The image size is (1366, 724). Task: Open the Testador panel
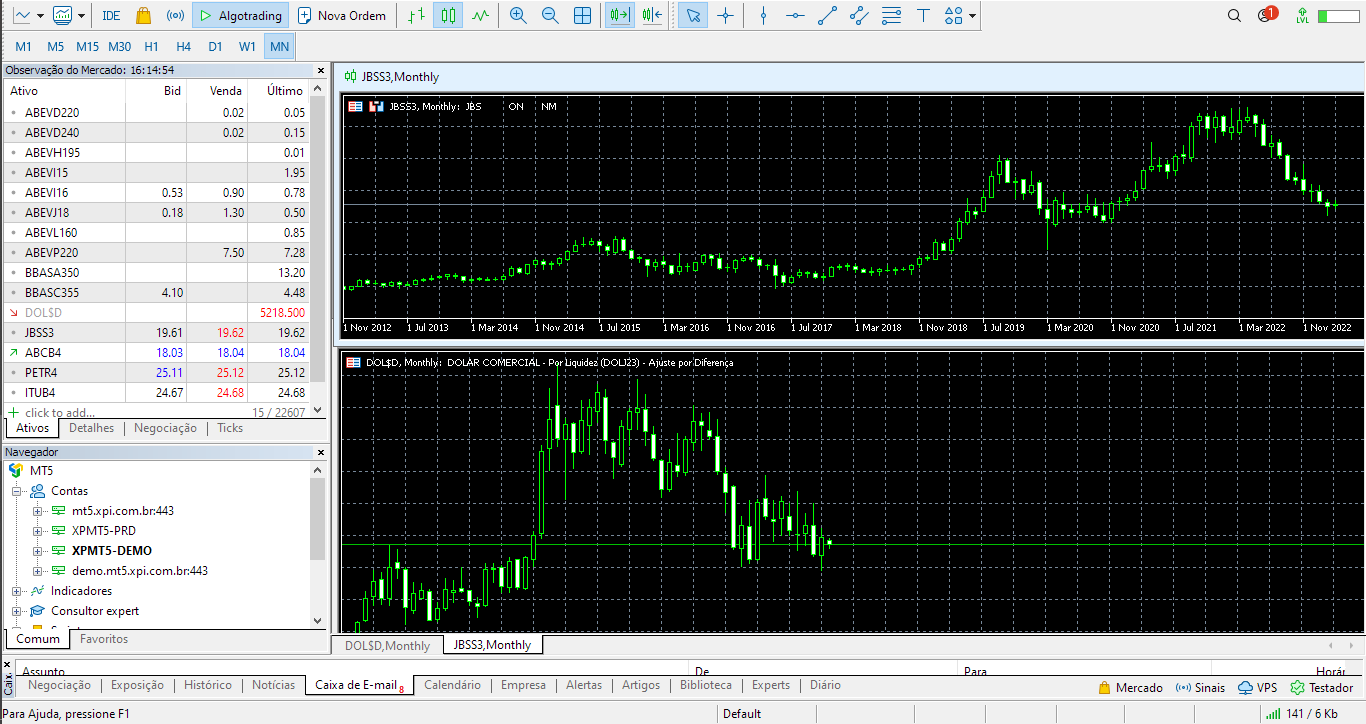pyautogui.click(x=1330, y=688)
